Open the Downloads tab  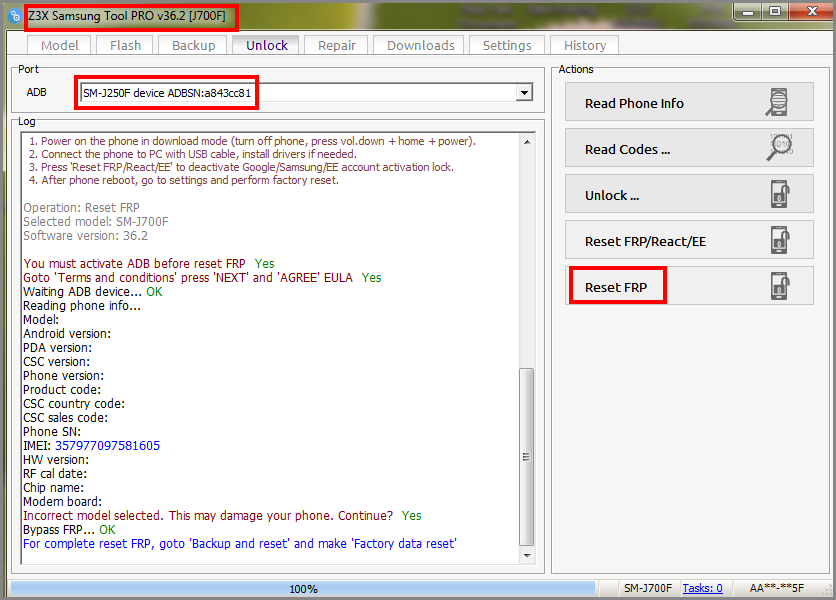[x=421, y=45]
